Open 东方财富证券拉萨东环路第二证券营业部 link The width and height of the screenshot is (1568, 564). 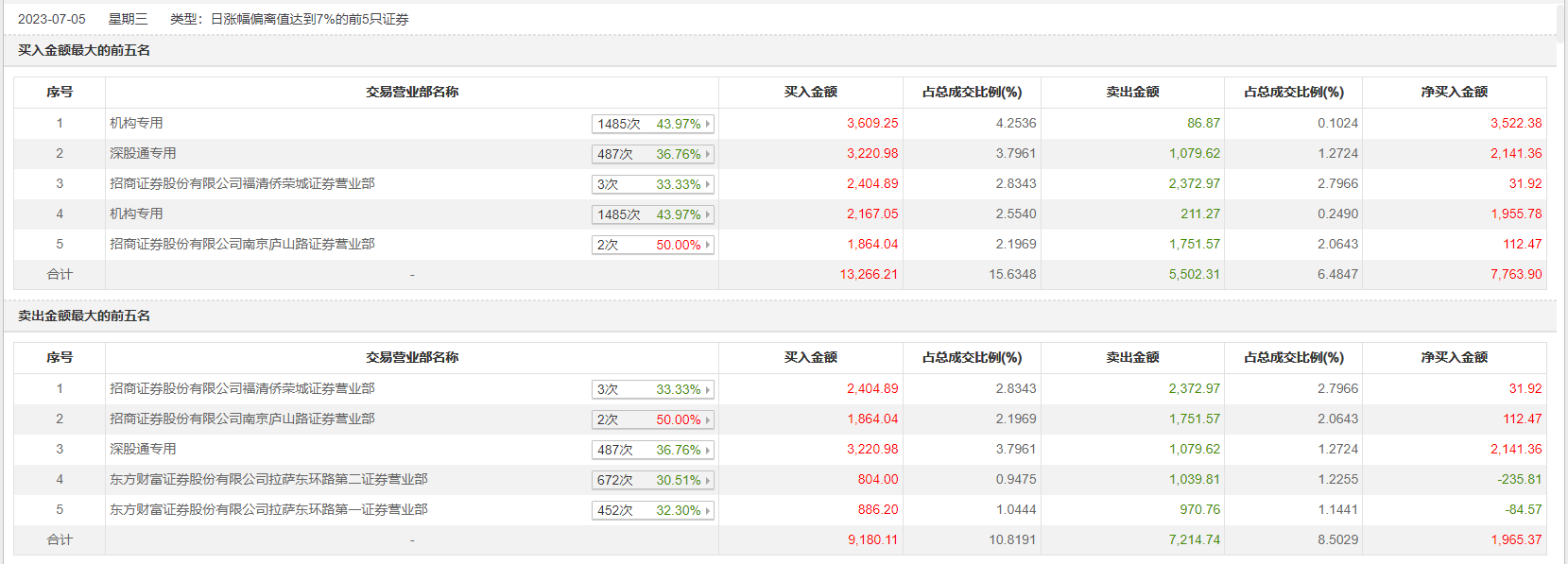(x=268, y=479)
